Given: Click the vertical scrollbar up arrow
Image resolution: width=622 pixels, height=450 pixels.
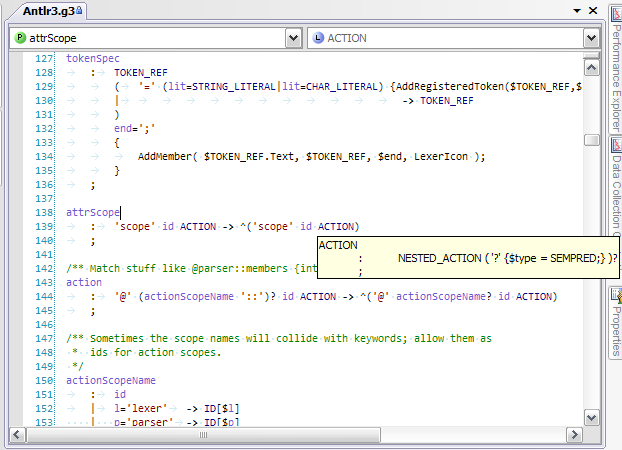Looking at the screenshot, I should pos(591,68).
